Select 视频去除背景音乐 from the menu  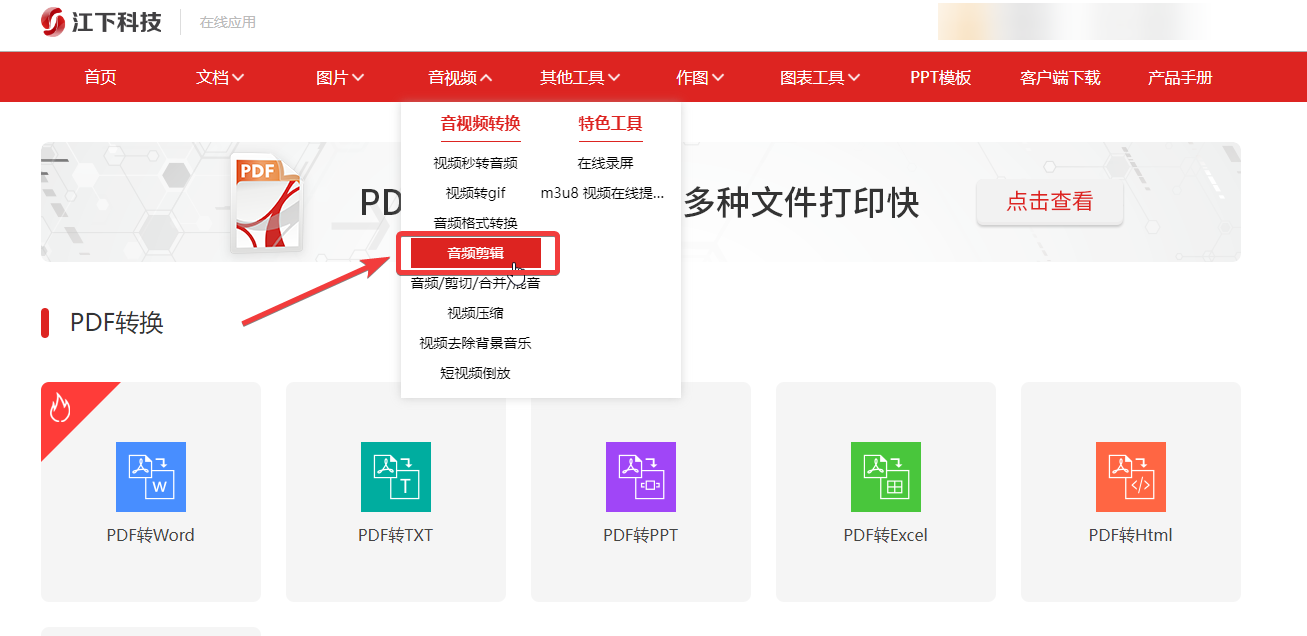click(475, 343)
